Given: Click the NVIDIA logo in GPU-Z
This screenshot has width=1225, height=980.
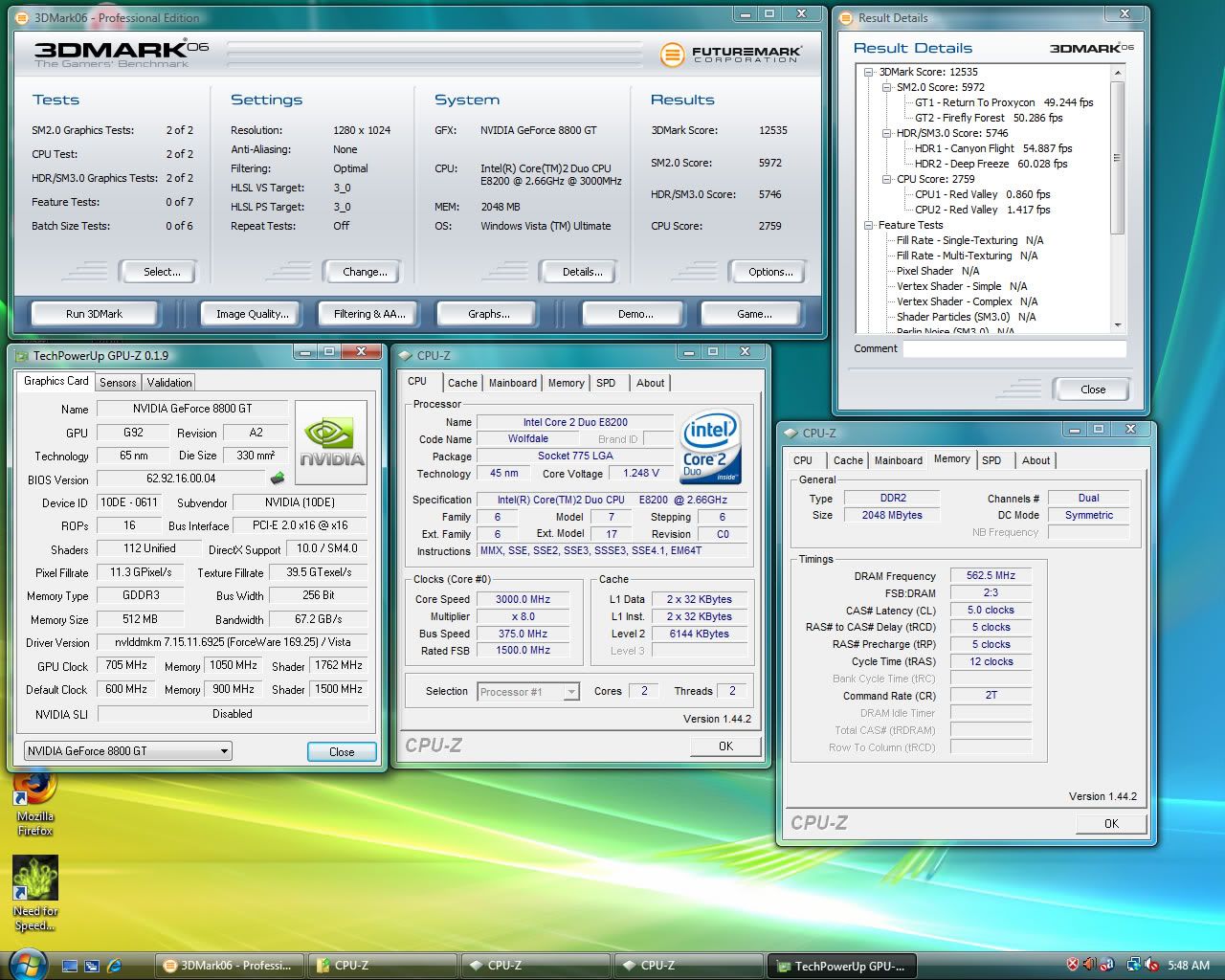Looking at the screenshot, I should 331,442.
